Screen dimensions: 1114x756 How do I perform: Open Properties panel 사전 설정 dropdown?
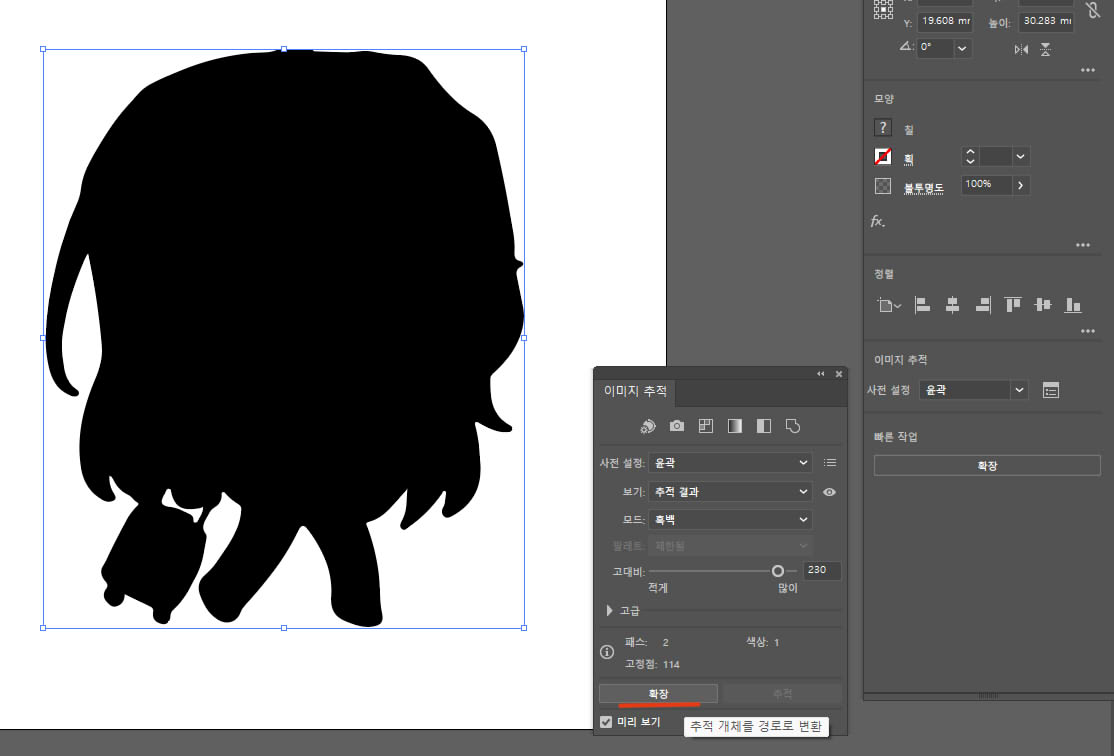click(973, 390)
